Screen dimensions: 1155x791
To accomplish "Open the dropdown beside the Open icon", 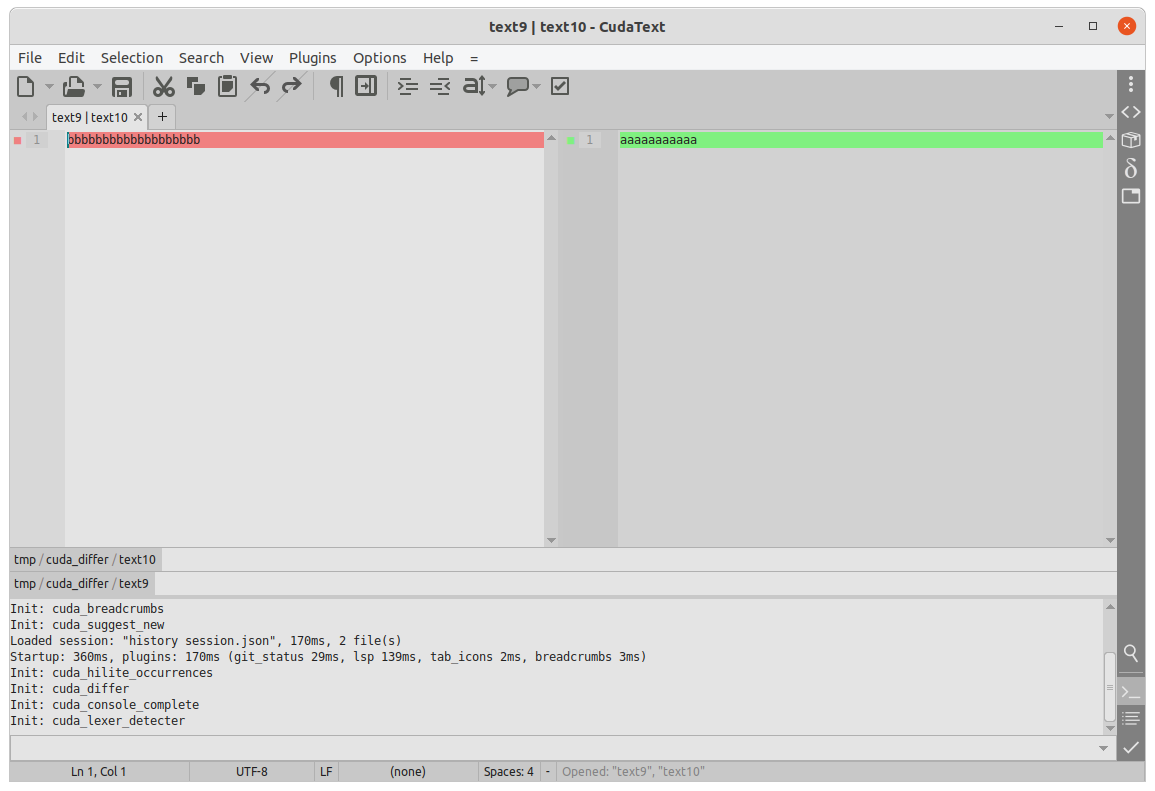I will click(x=97, y=86).
